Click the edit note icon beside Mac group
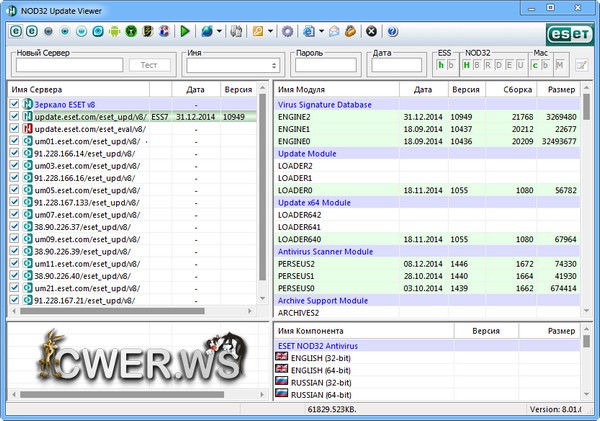Viewport: 600px width, 421px height. (581, 65)
